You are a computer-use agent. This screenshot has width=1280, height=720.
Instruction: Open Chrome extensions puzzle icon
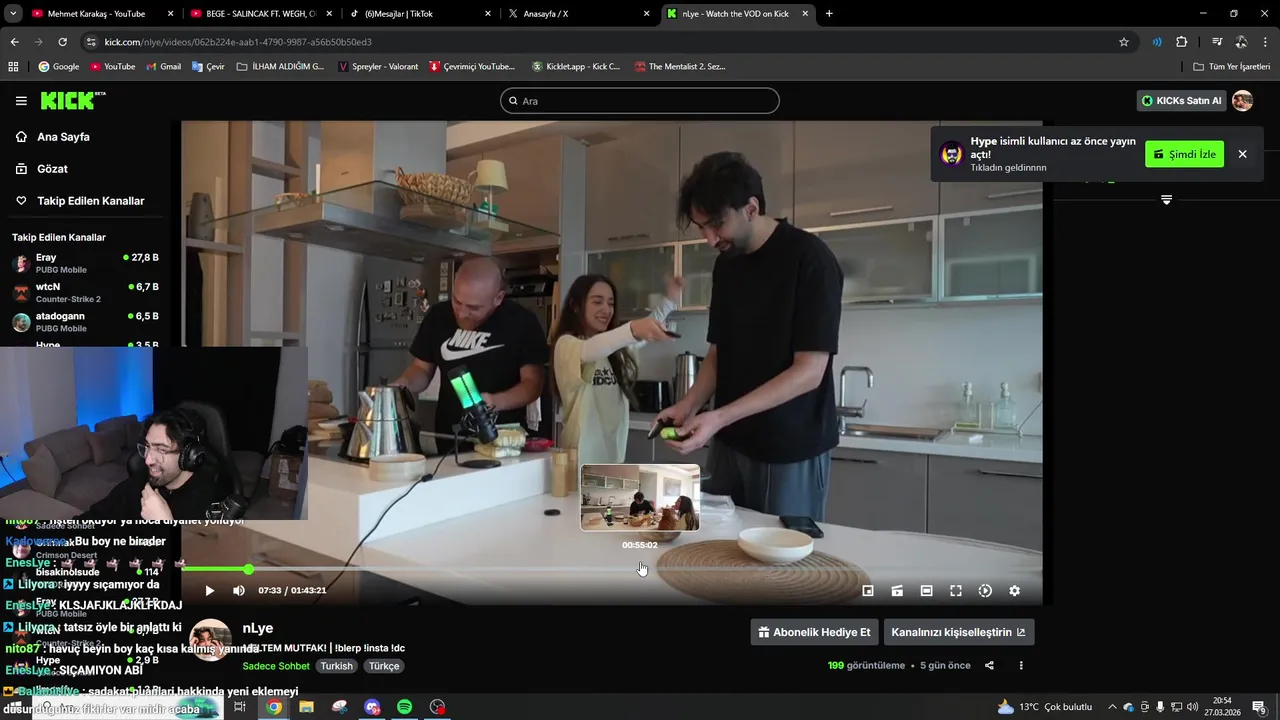(1181, 42)
